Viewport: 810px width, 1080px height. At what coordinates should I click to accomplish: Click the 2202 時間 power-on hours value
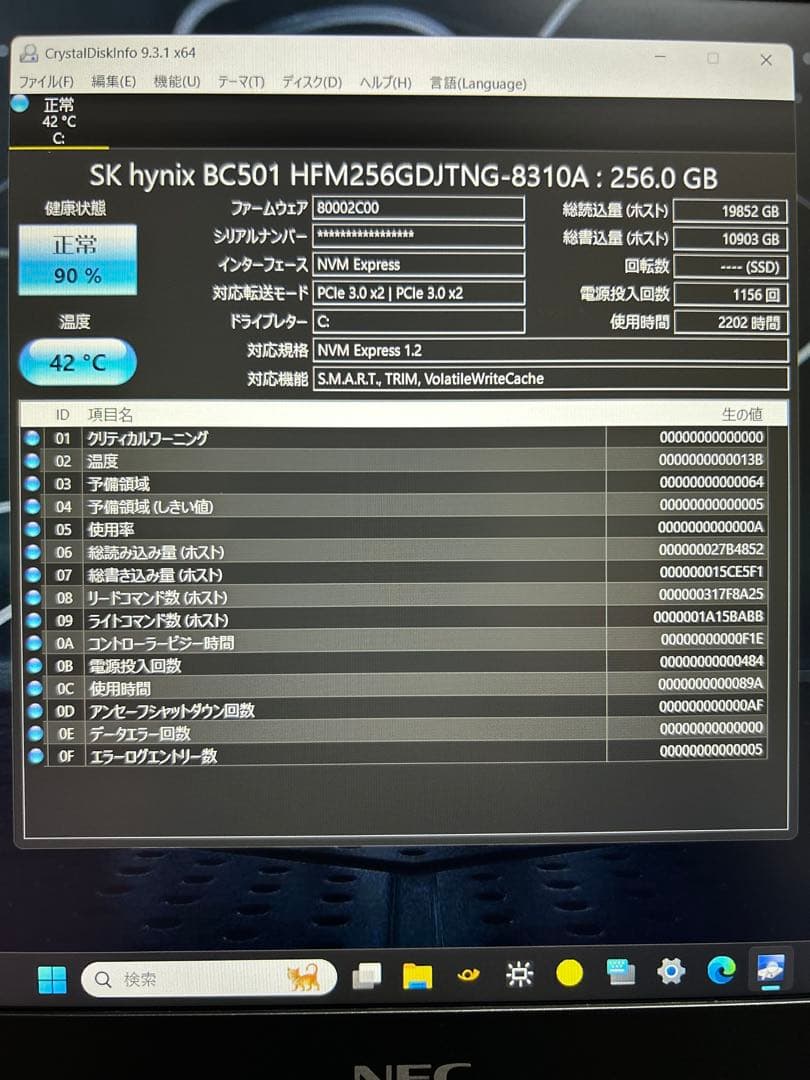[730, 322]
